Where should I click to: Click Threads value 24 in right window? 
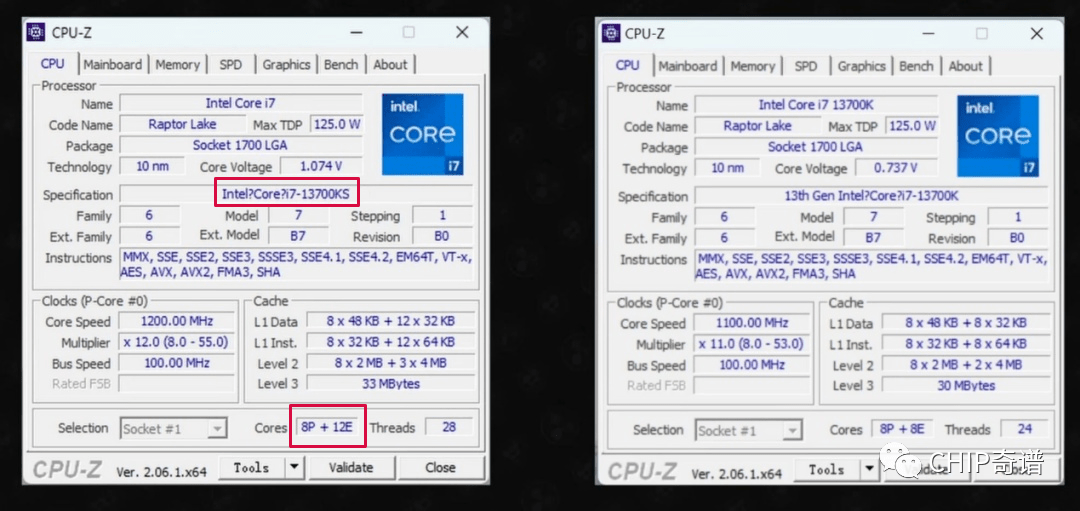(1024, 429)
